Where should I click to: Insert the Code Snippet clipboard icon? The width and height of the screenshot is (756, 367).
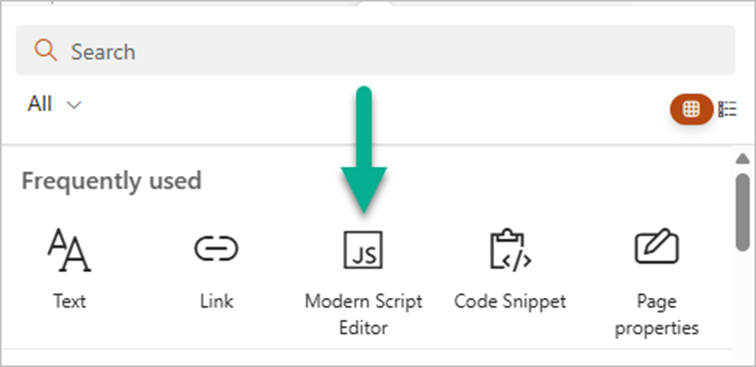point(511,249)
